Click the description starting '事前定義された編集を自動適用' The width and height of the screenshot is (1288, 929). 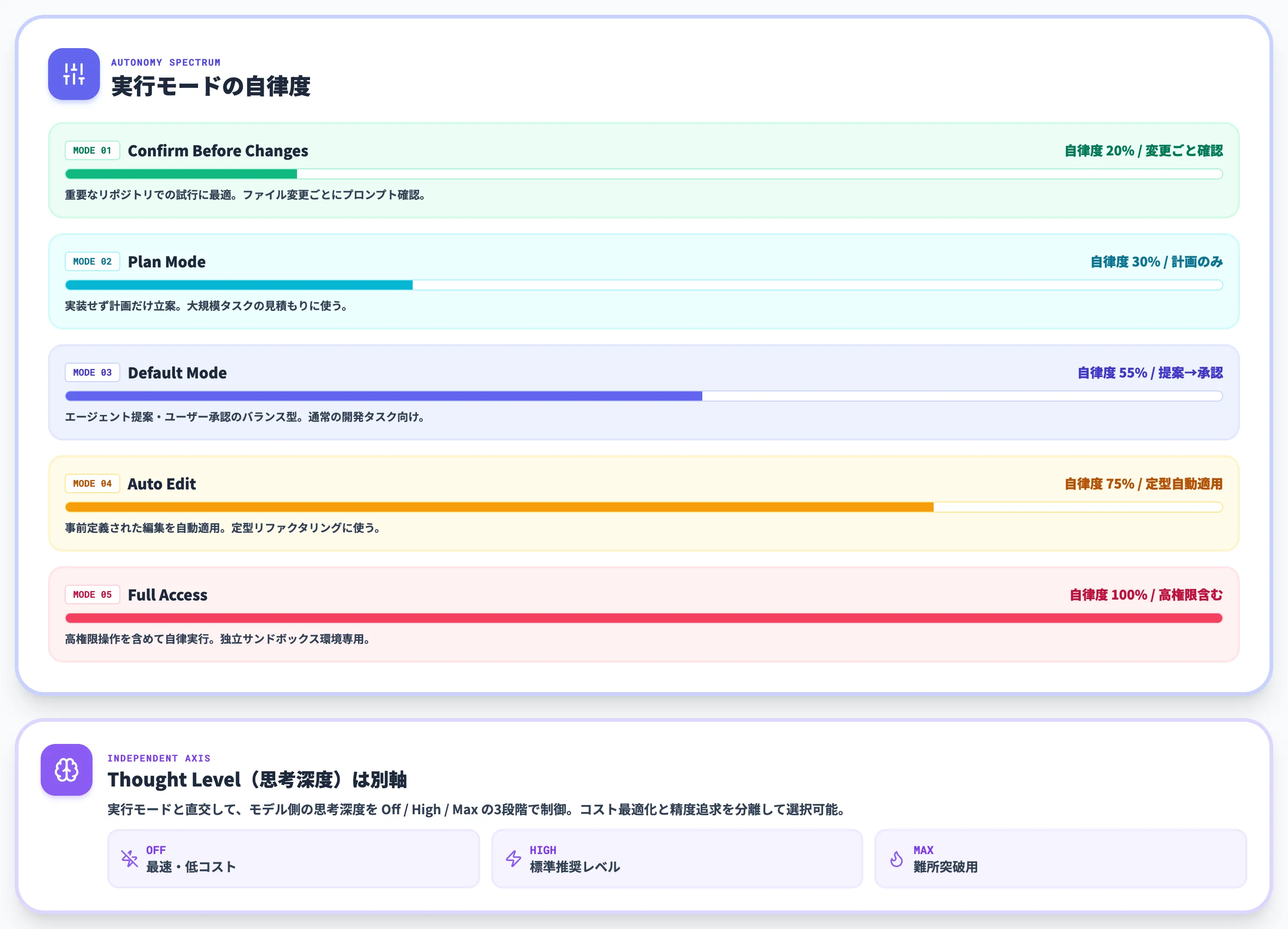[x=223, y=527]
